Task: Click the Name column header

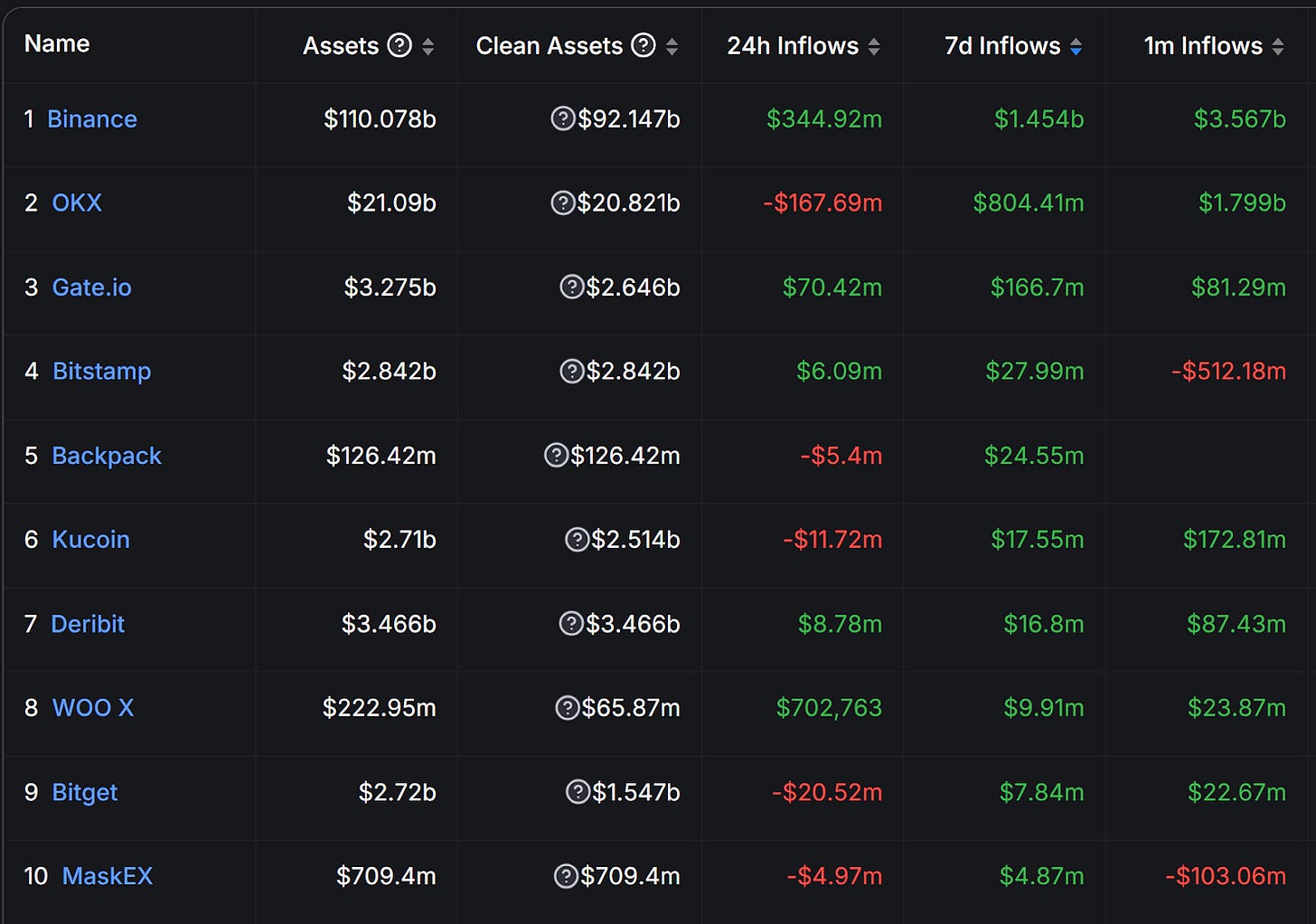Action: (x=57, y=43)
